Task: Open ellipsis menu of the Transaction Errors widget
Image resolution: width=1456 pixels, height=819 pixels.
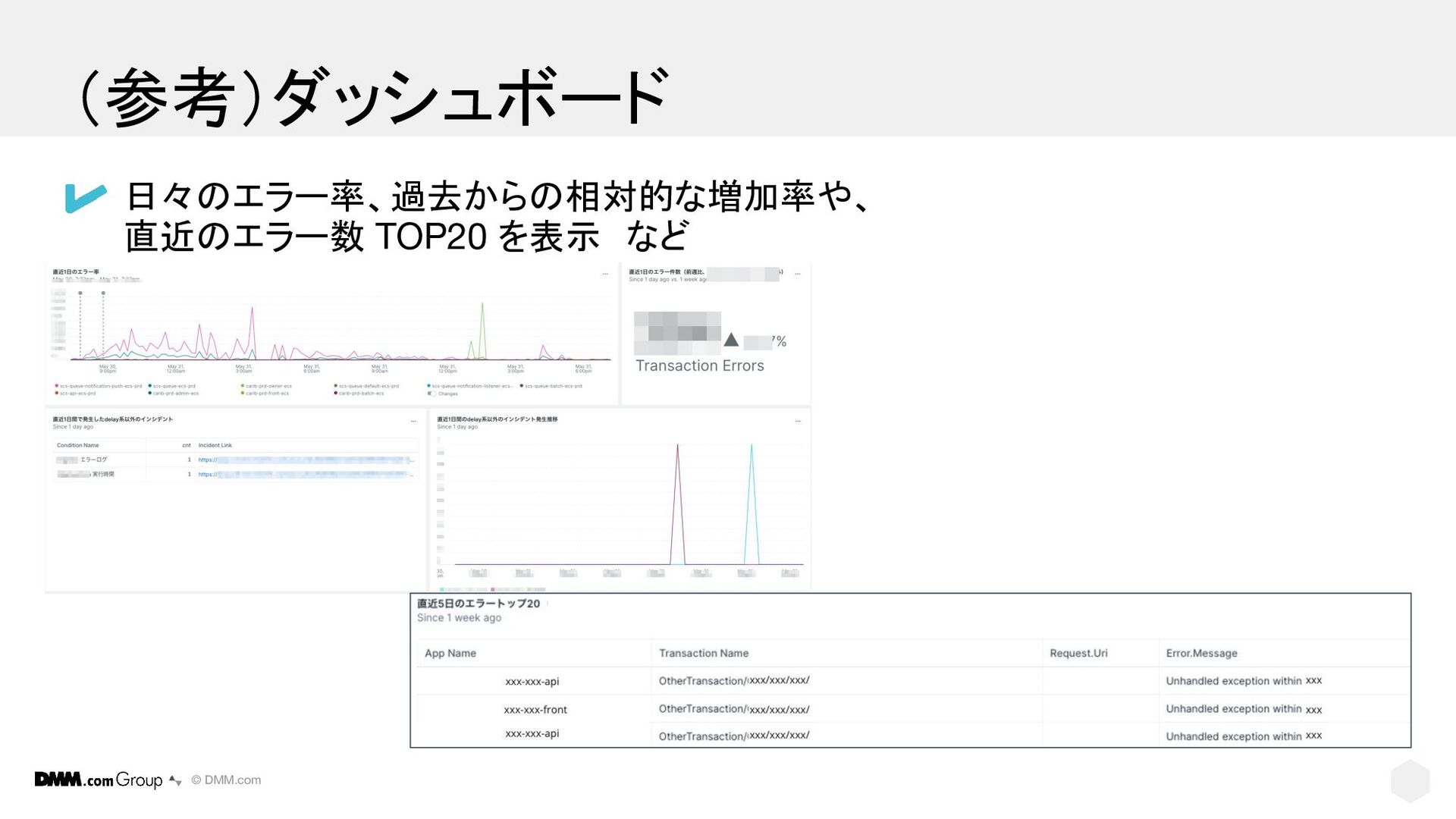Action: pyautogui.click(x=797, y=273)
